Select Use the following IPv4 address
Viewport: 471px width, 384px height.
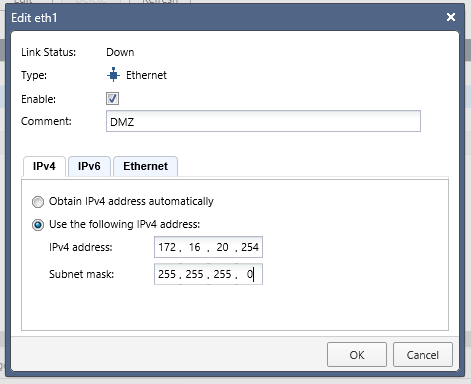(x=38, y=225)
